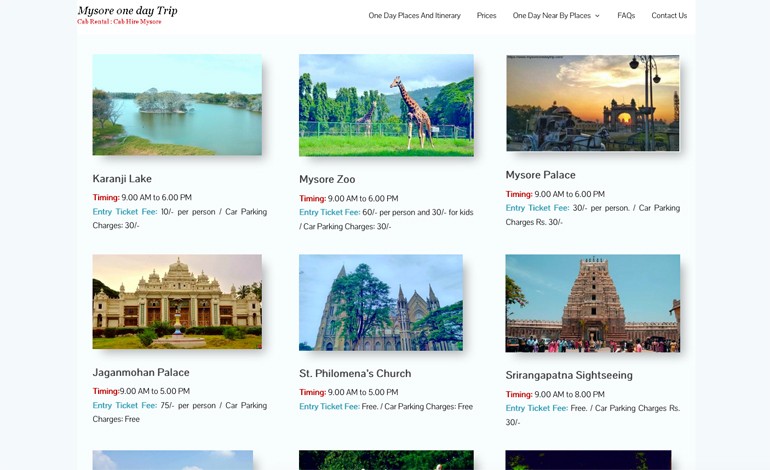Open the Jaganmohan Palace photo

click(x=177, y=302)
